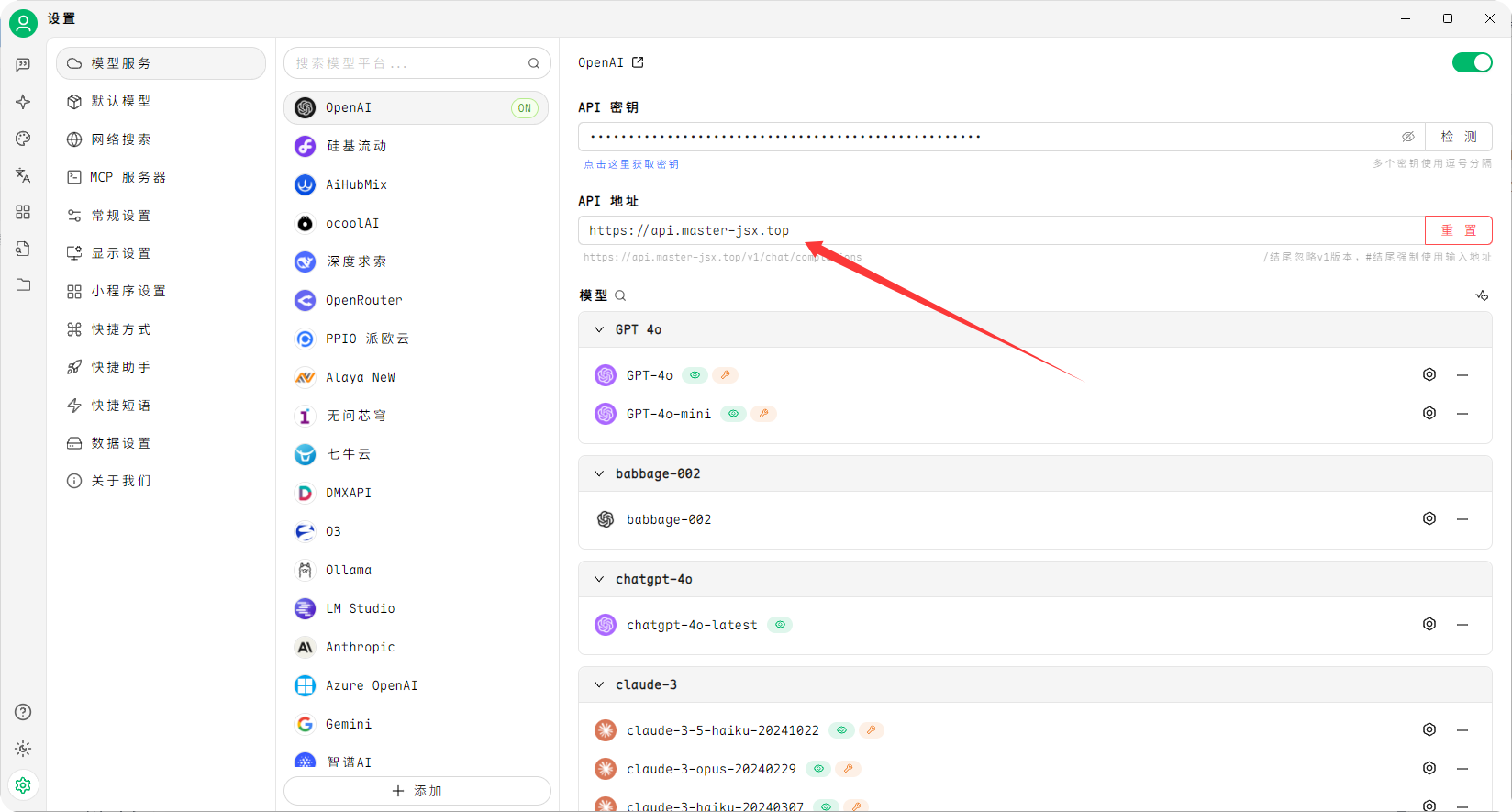Open settings gear for claude-3-5-haiku-20241022
The width and height of the screenshot is (1512, 812).
click(x=1429, y=729)
